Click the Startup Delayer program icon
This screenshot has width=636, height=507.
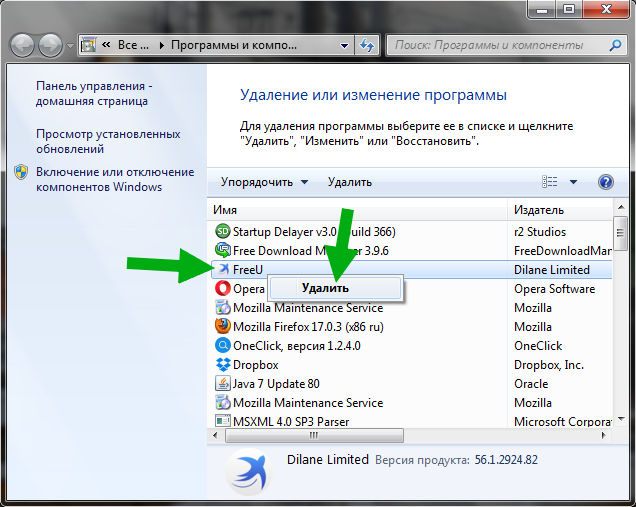pyautogui.click(x=222, y=232)
